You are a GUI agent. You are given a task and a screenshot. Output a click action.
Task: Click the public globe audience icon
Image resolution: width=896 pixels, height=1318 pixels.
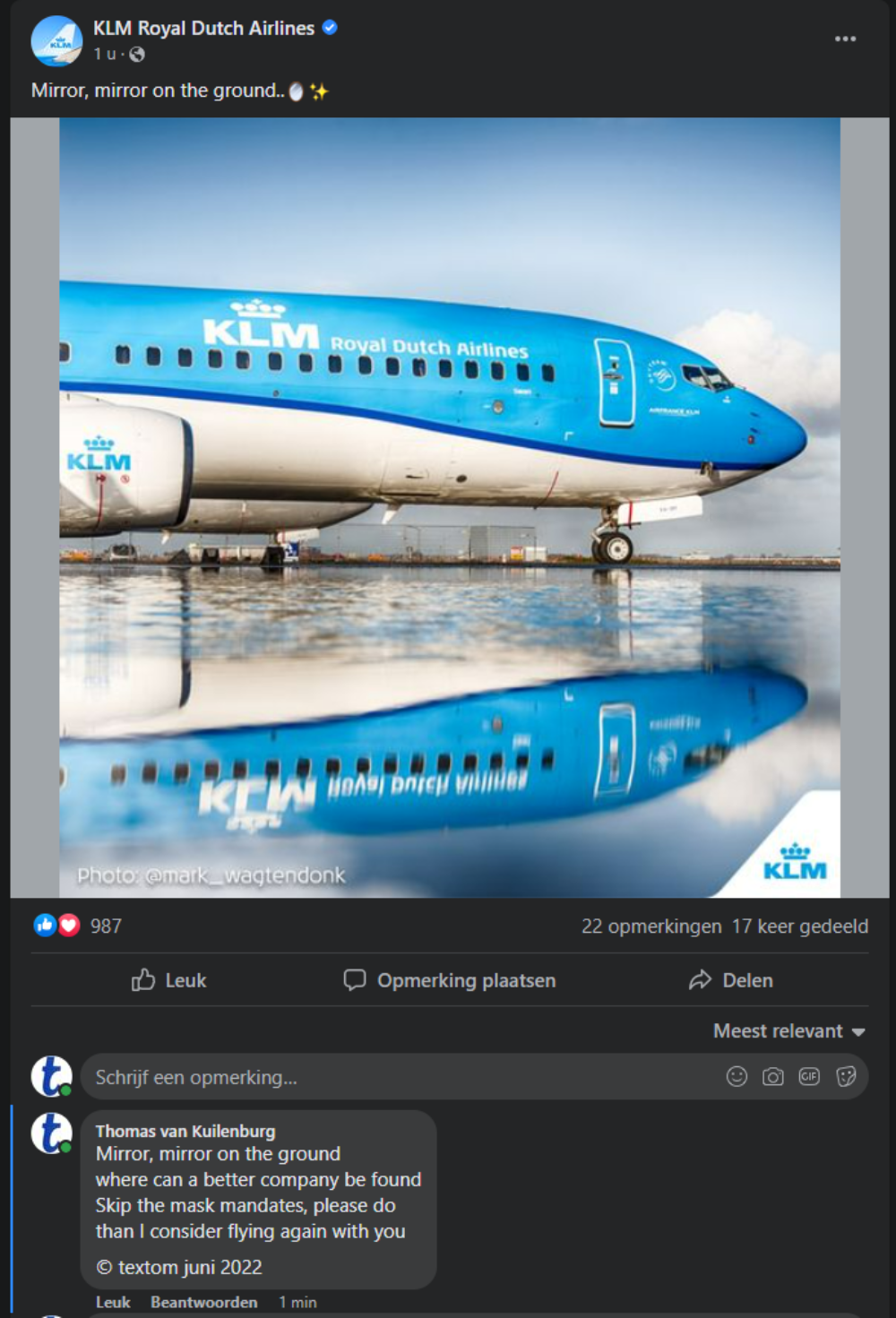pos(137,55)
